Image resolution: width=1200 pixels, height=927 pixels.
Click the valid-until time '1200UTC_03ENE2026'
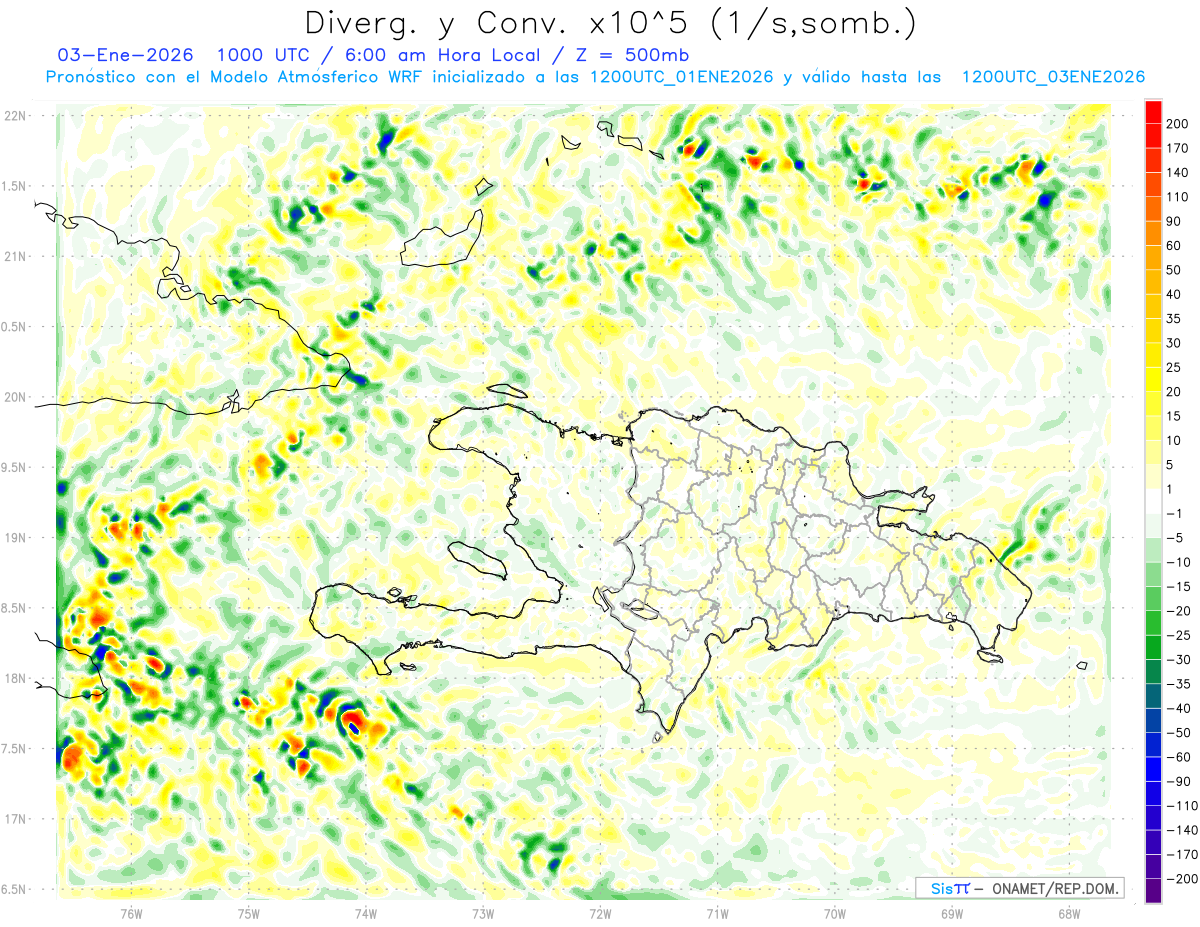pos(1052,77)
